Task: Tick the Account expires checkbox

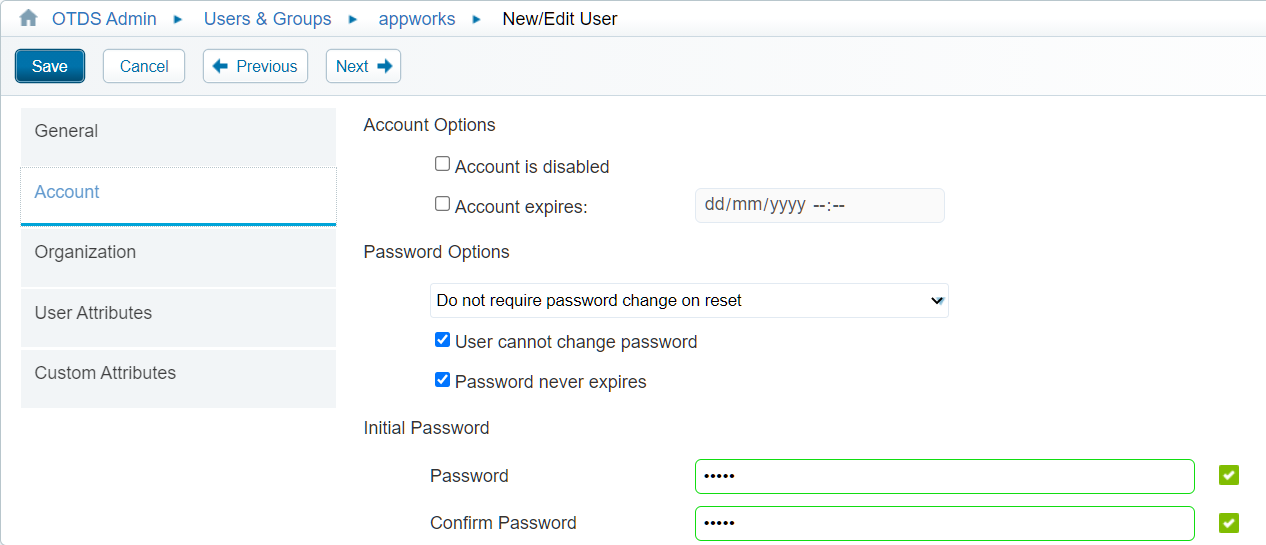Action: pos(442,204)
